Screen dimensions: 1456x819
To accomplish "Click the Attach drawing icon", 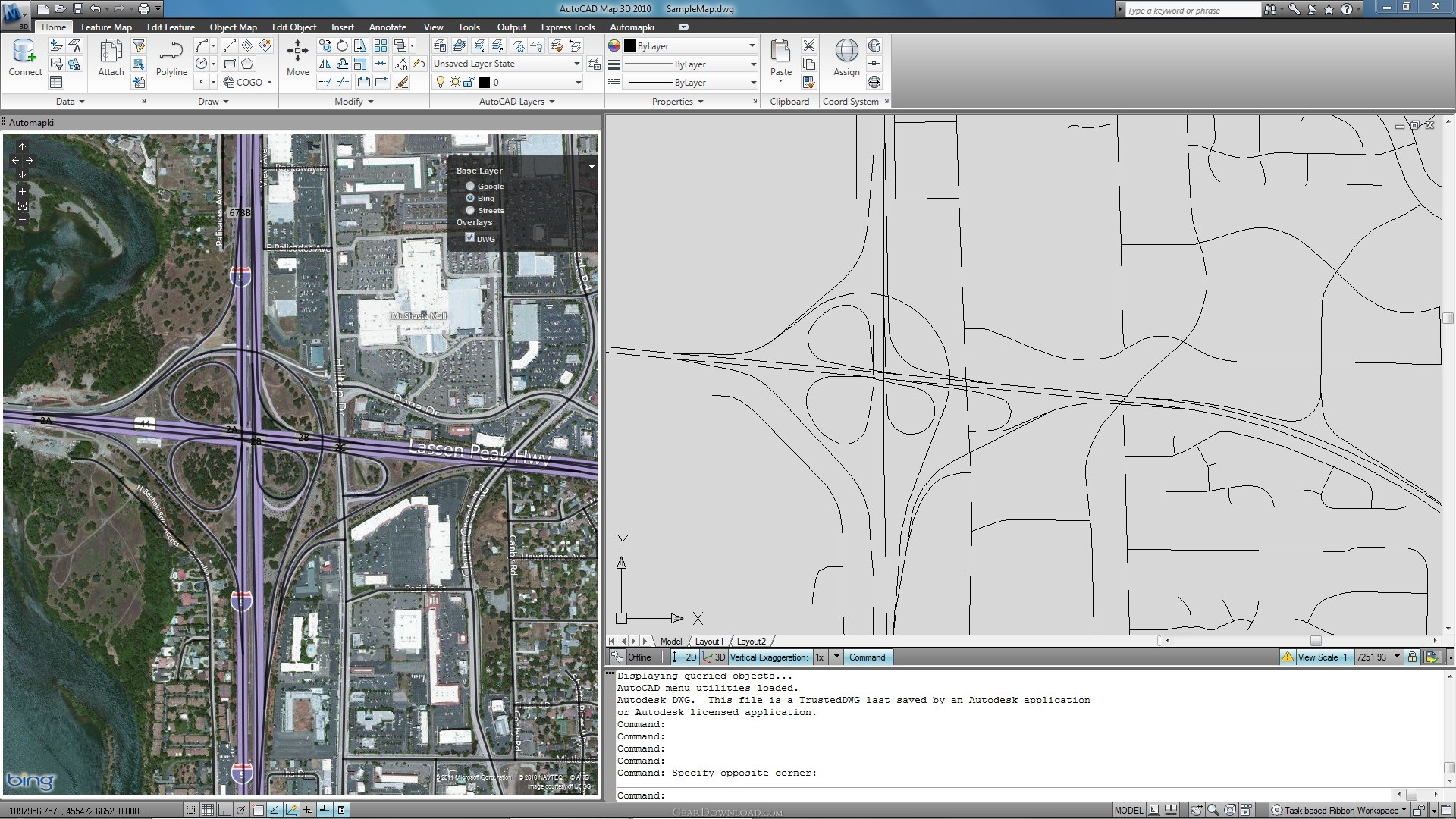I will coord(111,58).
